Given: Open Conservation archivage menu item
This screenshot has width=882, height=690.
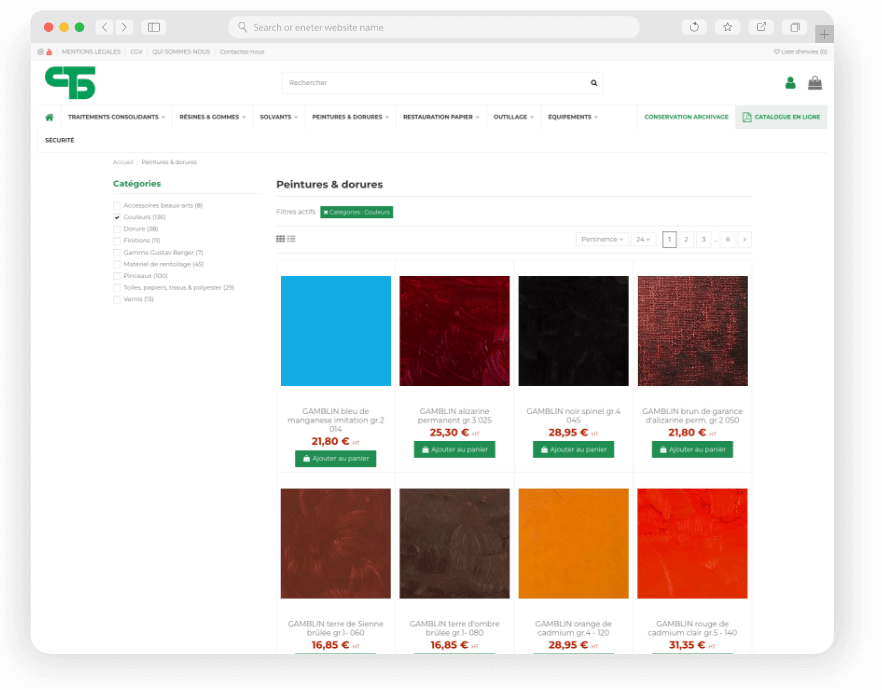Looking at the screenshot, I should coord(686,117).
